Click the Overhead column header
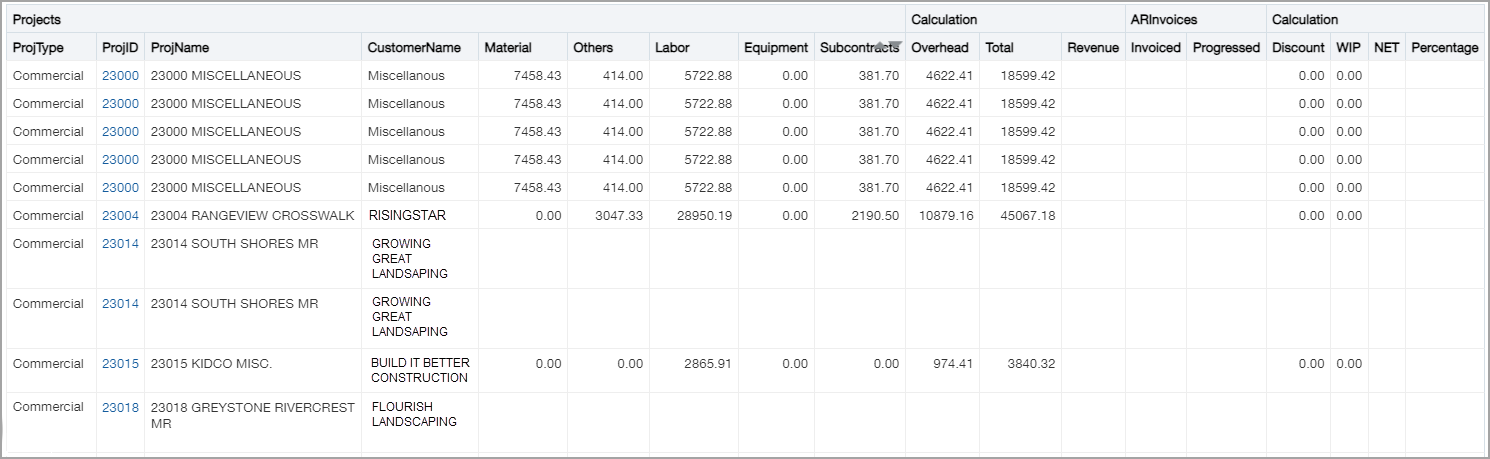The height and width of the screenshot is (459, 1490). coord(939,48)
